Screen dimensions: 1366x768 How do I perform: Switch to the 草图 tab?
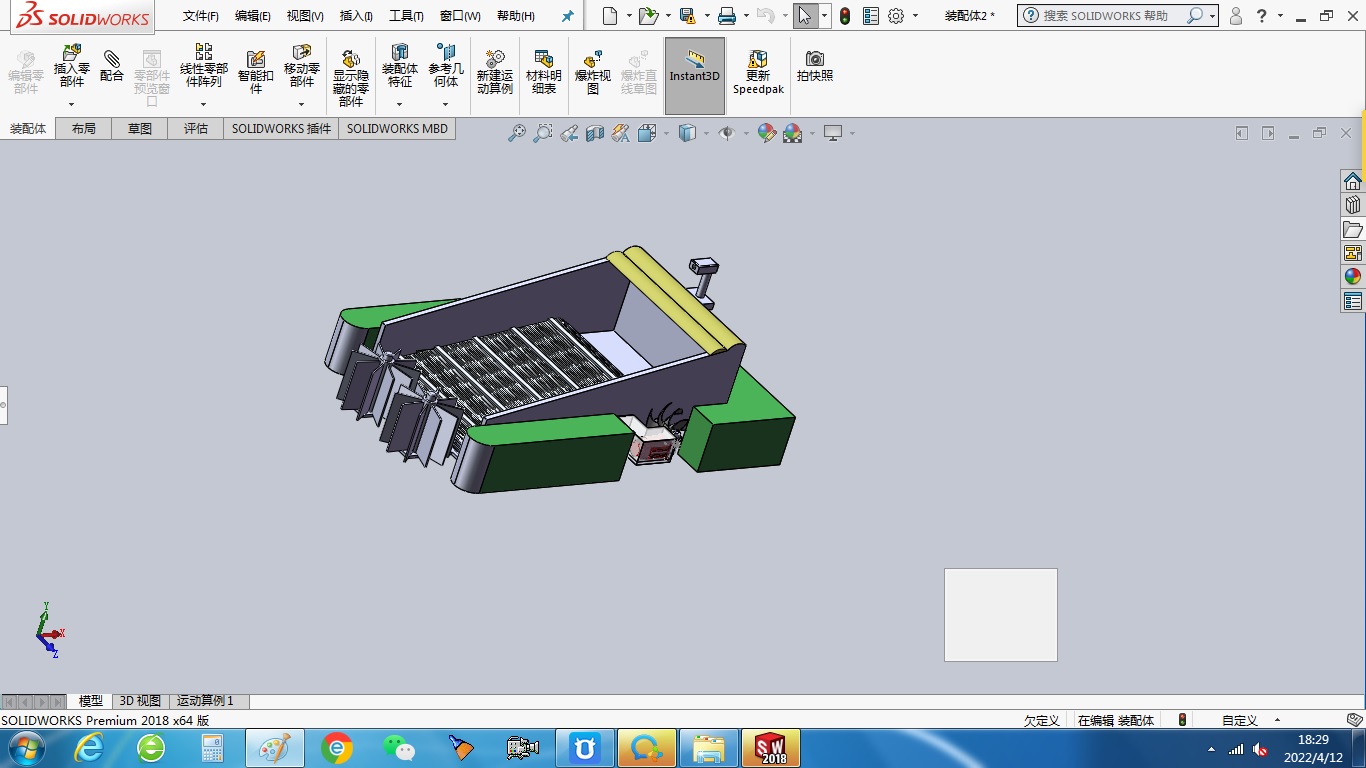pyautogui.click(x=140, y=128)
